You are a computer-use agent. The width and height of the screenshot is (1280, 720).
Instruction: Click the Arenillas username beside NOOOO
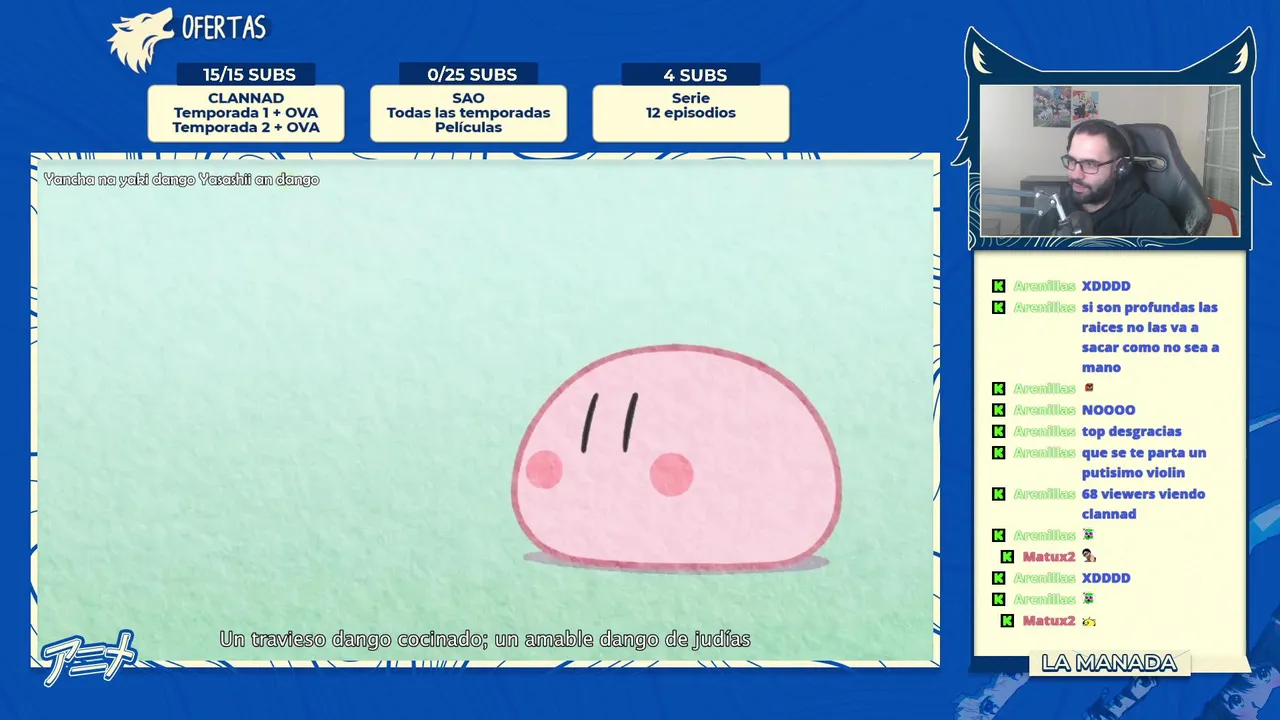[1044, 410]
